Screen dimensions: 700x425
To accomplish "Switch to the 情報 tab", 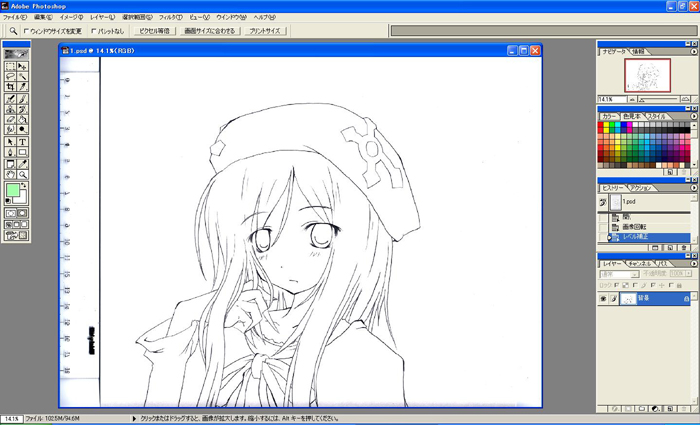I will tap(638, 52).
